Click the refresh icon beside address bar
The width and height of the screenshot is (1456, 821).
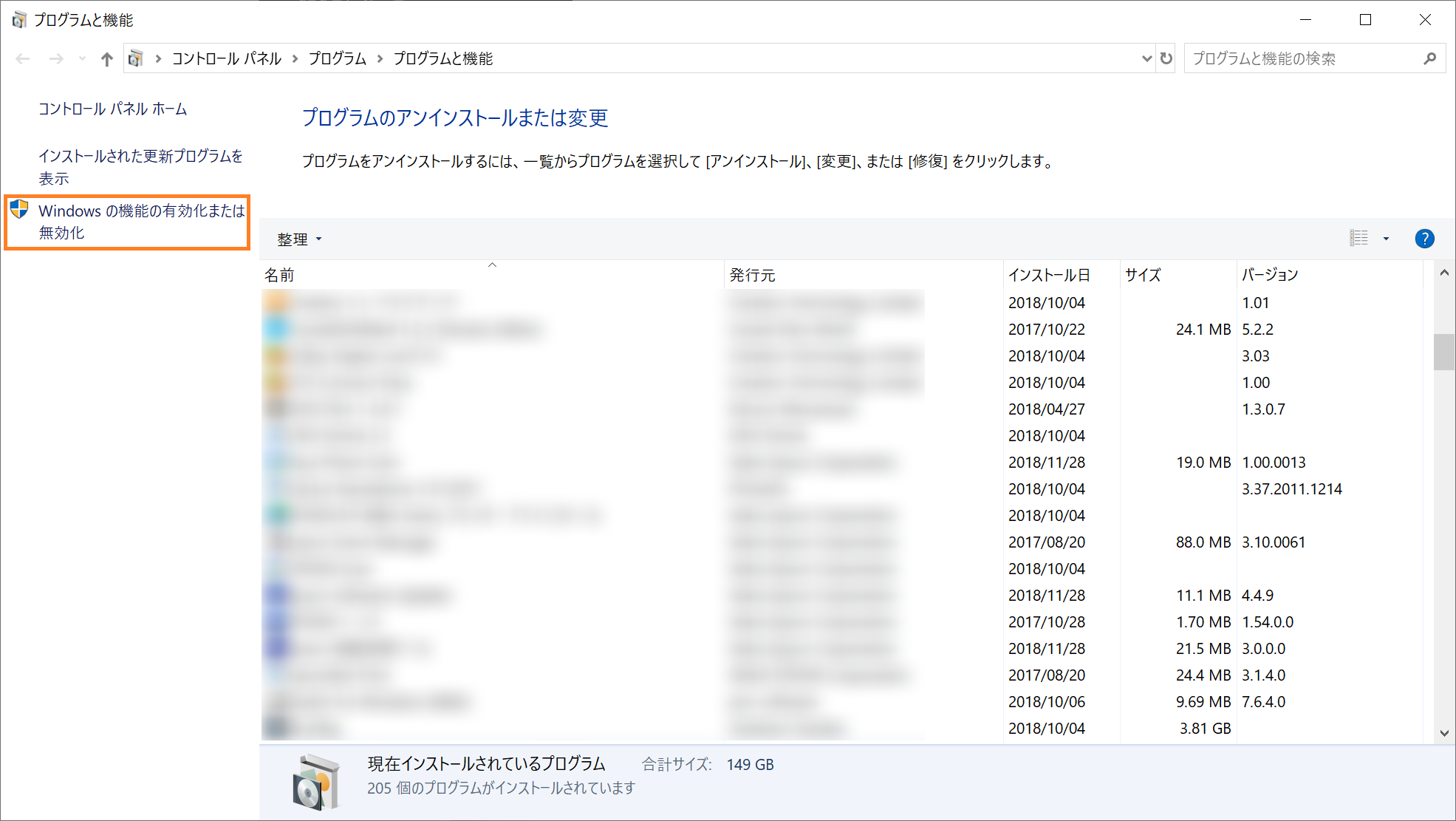[x=1166, y=58]
